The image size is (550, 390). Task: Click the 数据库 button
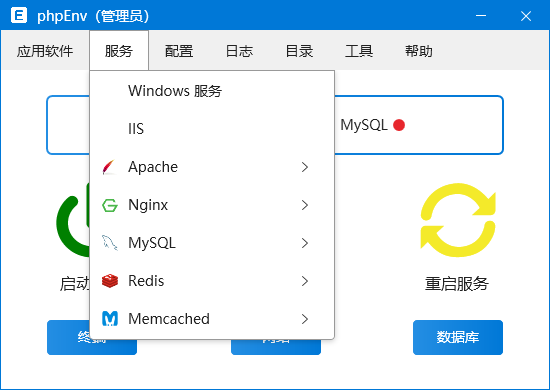coord(458,337)
